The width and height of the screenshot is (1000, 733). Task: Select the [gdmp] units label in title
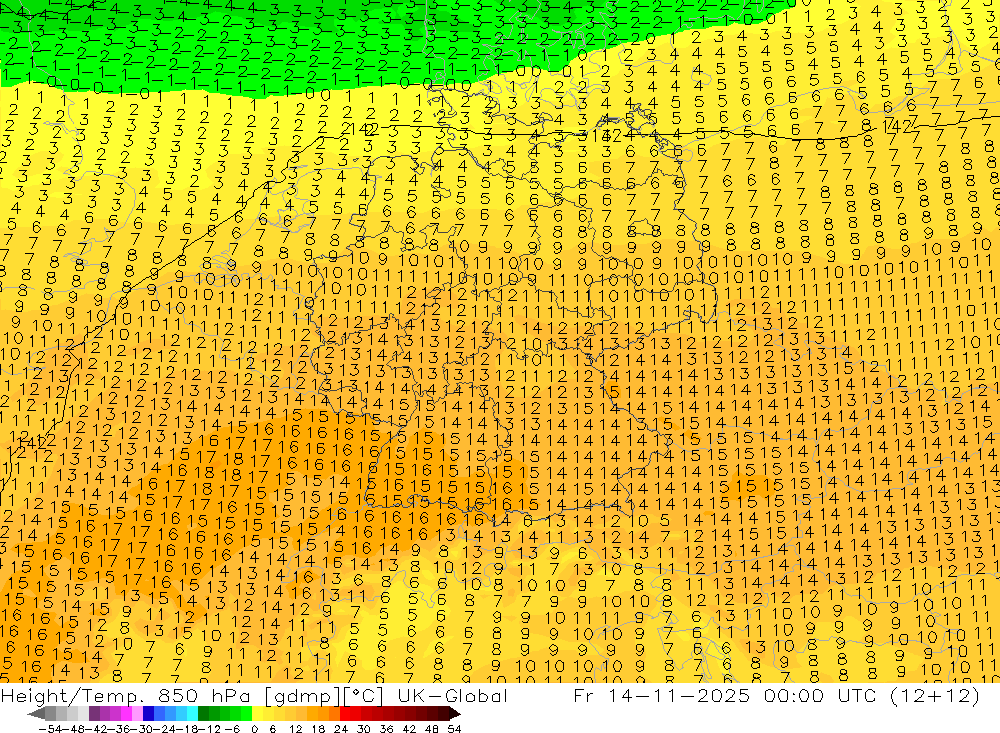click(x=300, y=695)
